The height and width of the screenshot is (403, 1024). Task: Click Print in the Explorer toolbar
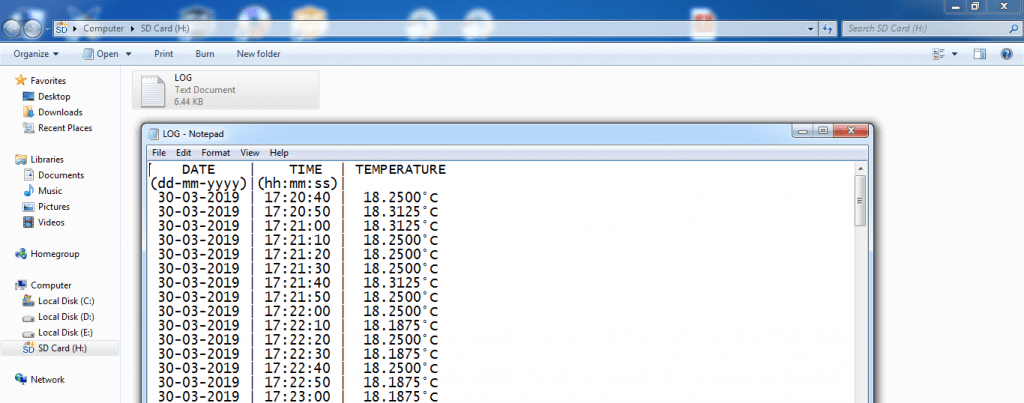click(x=164, y=54)
